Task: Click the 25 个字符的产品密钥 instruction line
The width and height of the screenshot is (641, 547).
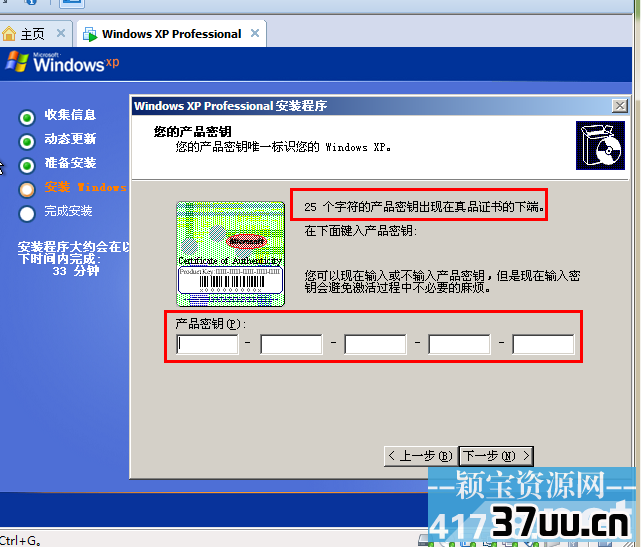Action: coord(424,207)
